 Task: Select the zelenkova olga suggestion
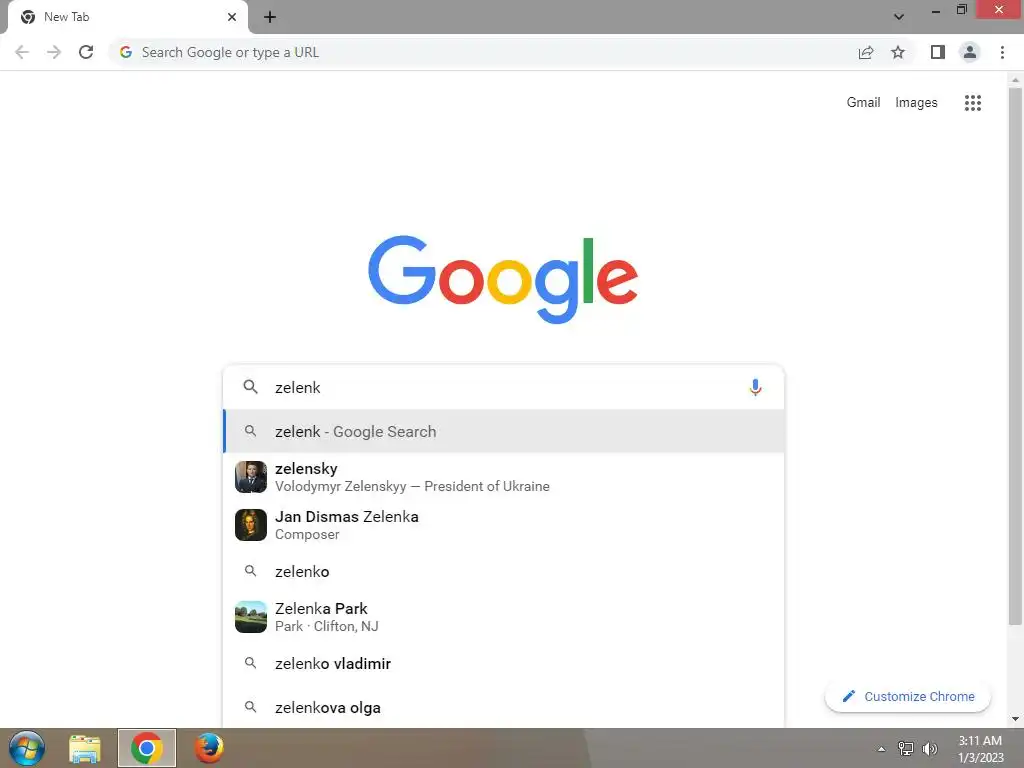(x=503, y=708)
